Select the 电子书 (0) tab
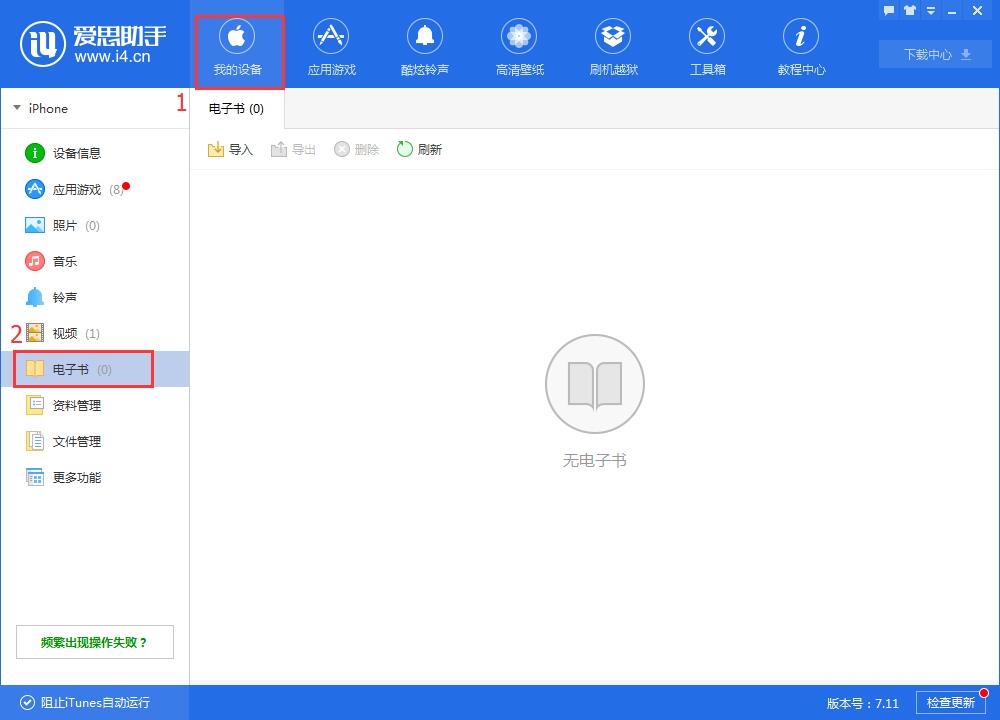 click(x=236, y=109)
